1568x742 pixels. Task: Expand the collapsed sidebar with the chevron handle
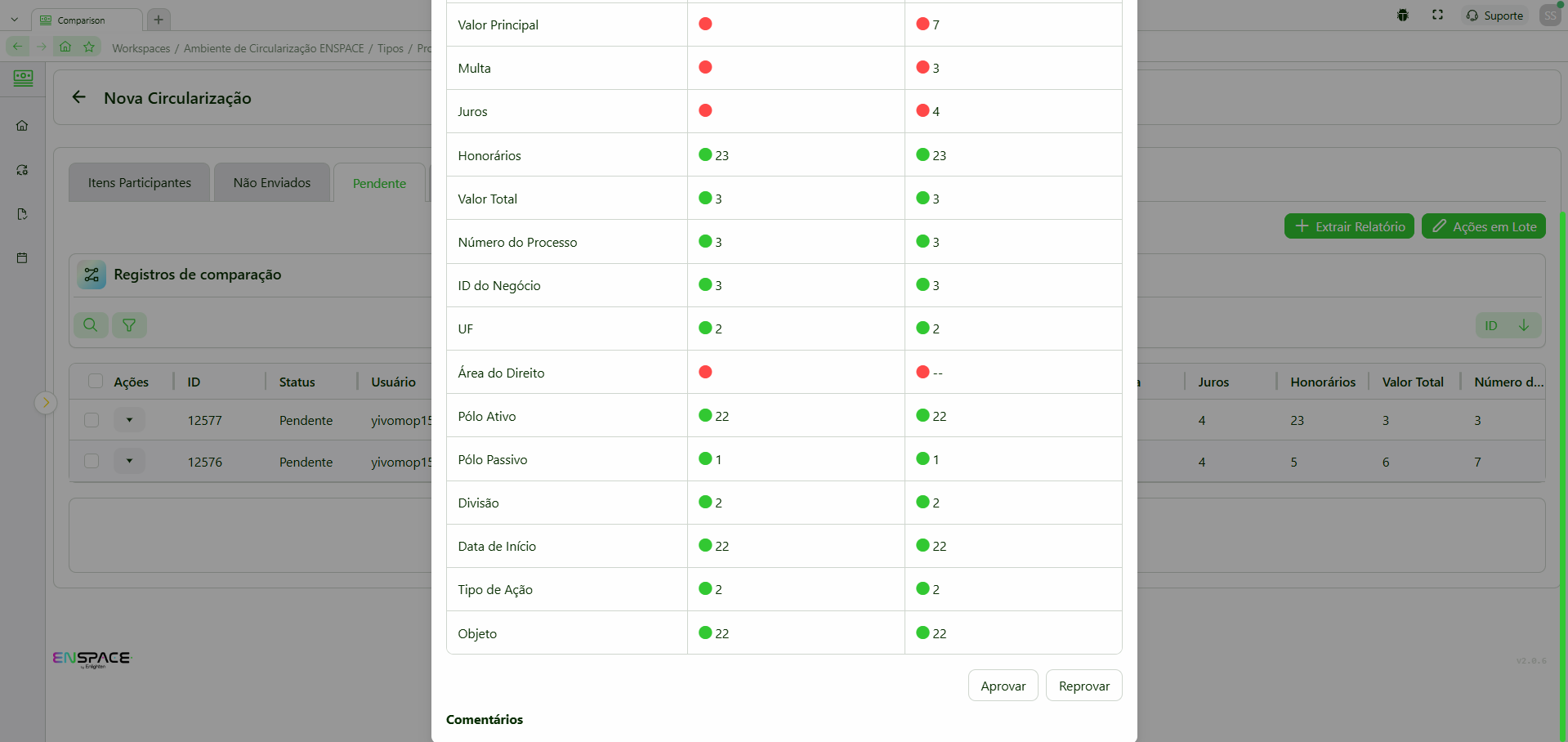pyautogui.click(x=46, y=402)
